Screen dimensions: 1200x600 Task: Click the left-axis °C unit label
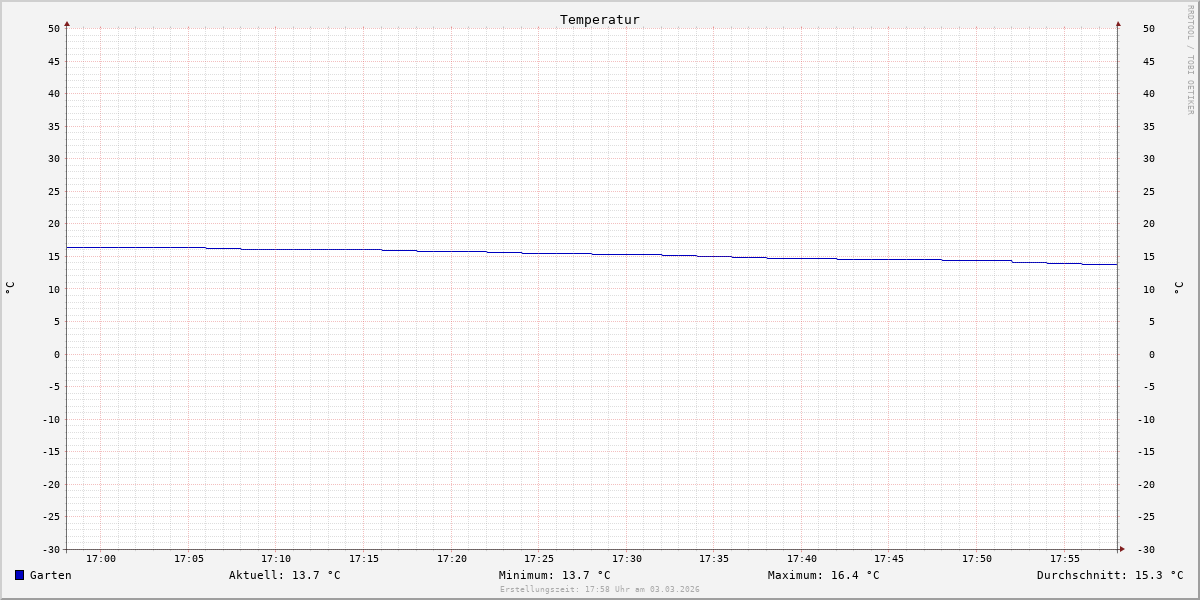pos(10,287)
